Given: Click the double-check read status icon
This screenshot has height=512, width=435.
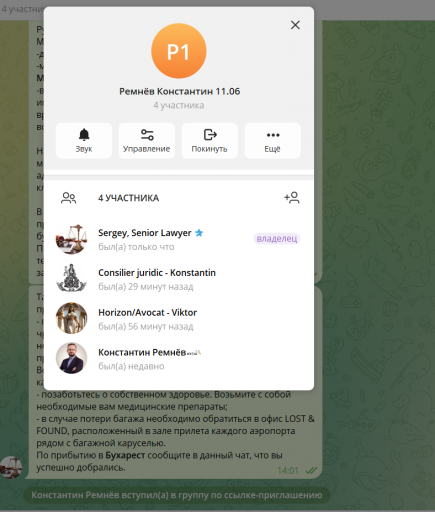Looking at the screenshot, I should click(x=311, y=470).
